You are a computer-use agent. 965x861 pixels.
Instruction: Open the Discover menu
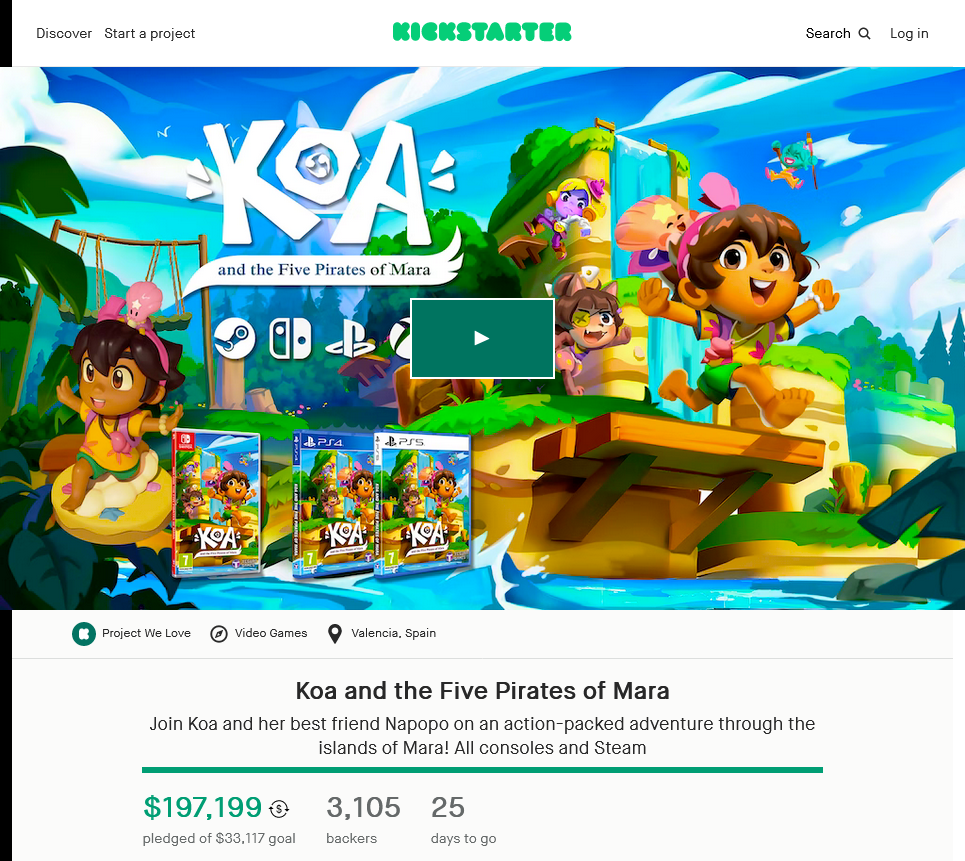tap(64, 33)
